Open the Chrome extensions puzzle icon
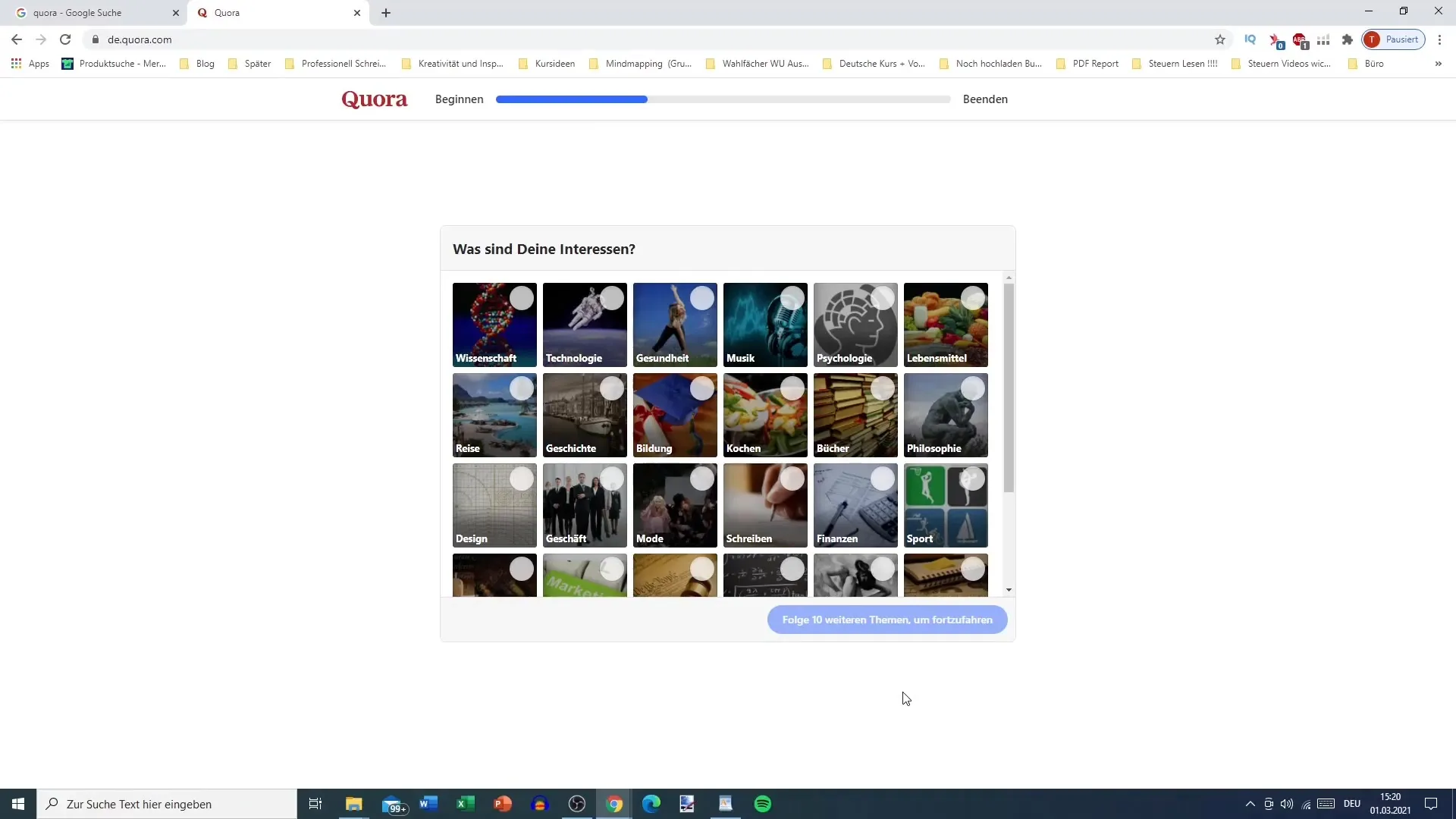 pyautogui.click(x=1347, y=39)
